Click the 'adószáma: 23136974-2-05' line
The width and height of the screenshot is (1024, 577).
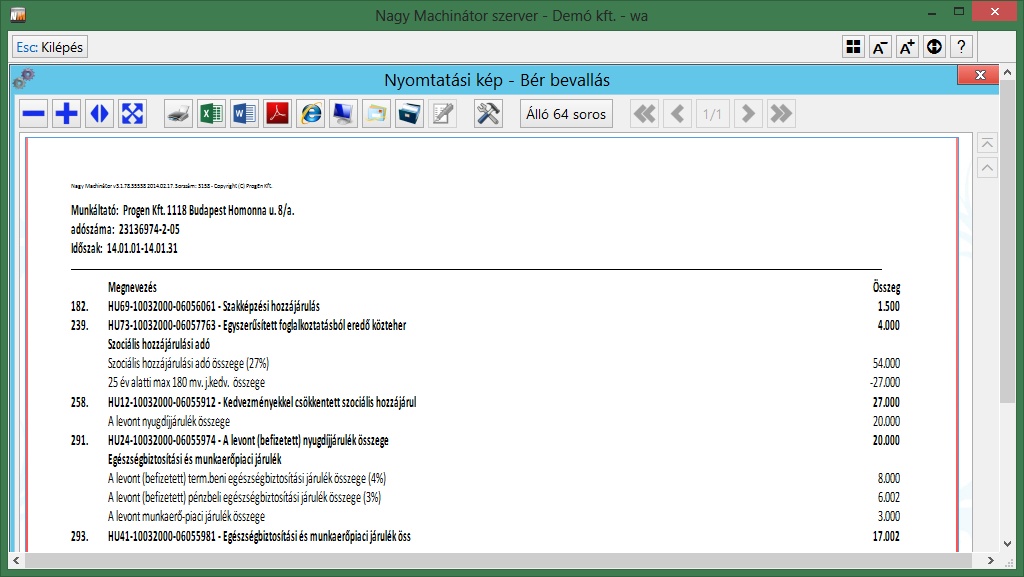125,229
